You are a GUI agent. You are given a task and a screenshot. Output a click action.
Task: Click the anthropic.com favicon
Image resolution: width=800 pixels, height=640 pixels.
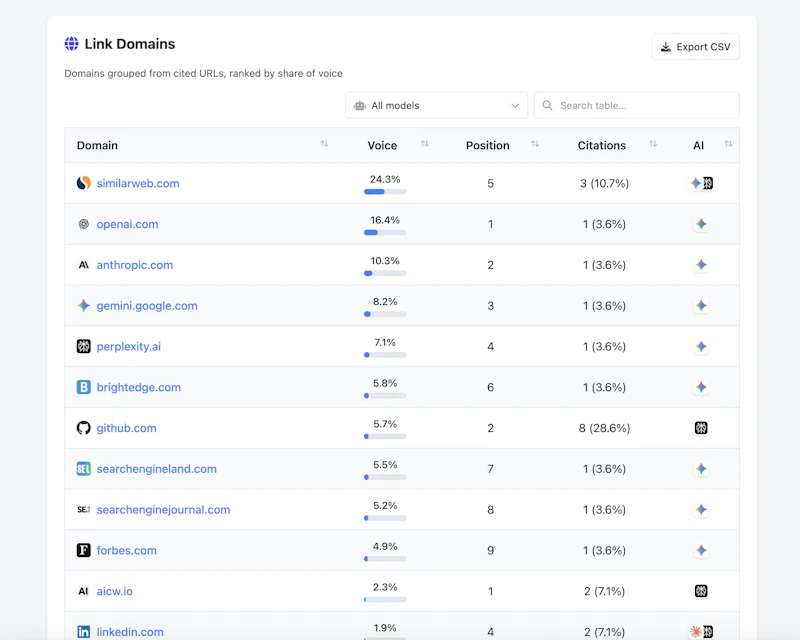coord(84,264)
